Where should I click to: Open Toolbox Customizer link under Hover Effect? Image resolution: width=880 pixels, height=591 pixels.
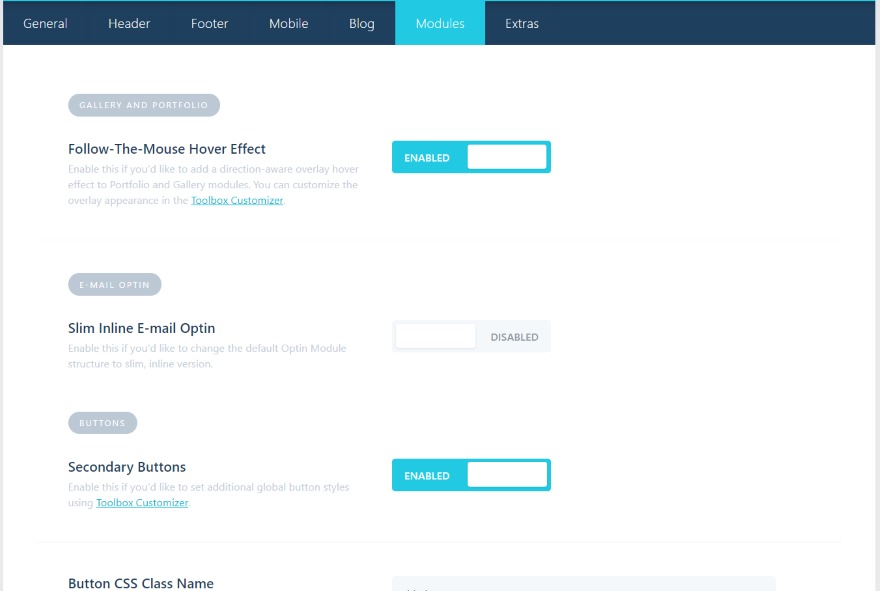tap(237, 200)
